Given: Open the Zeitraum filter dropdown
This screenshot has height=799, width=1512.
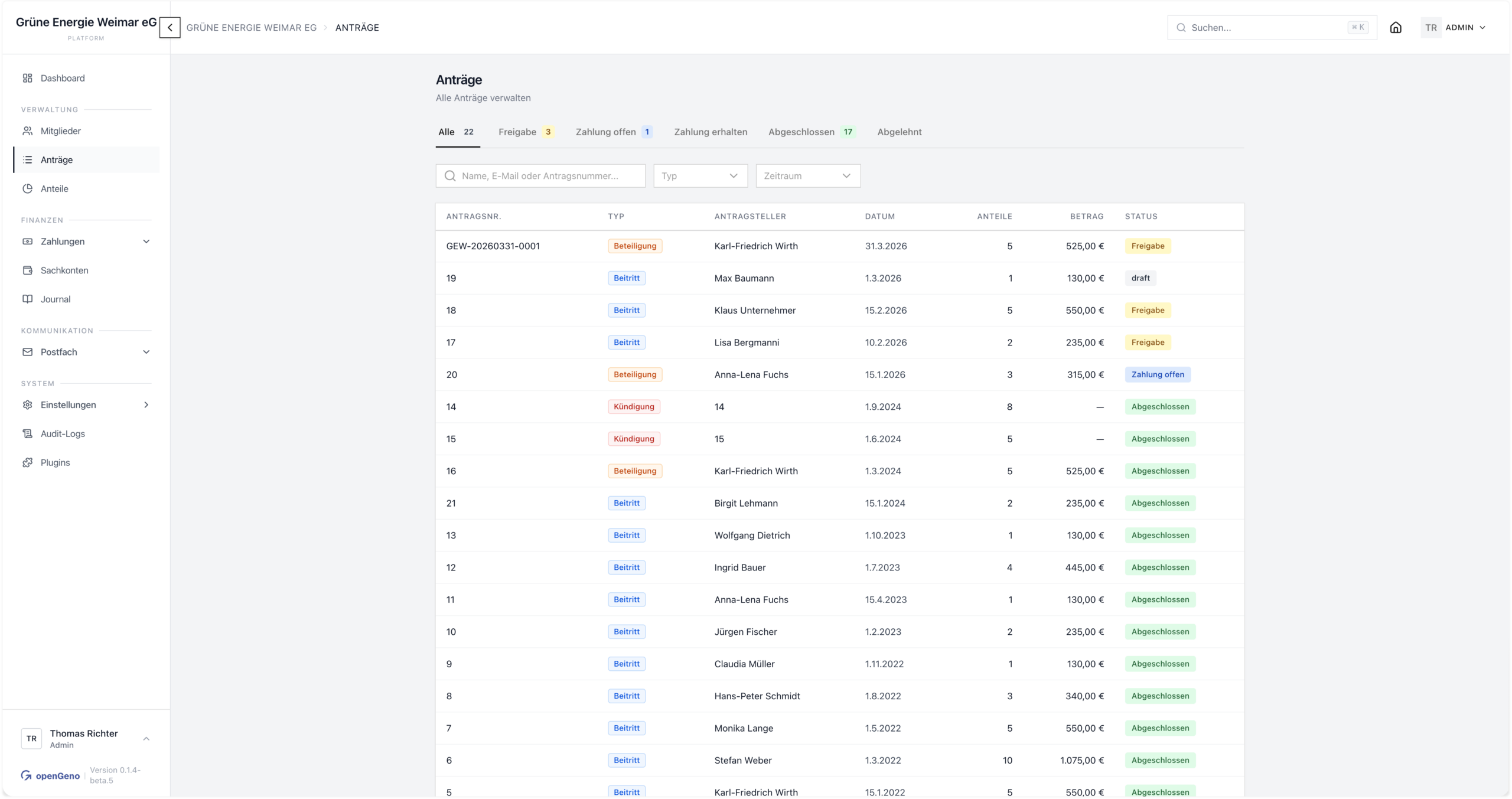Looking at the screenshot, I should tap(807, 176).
